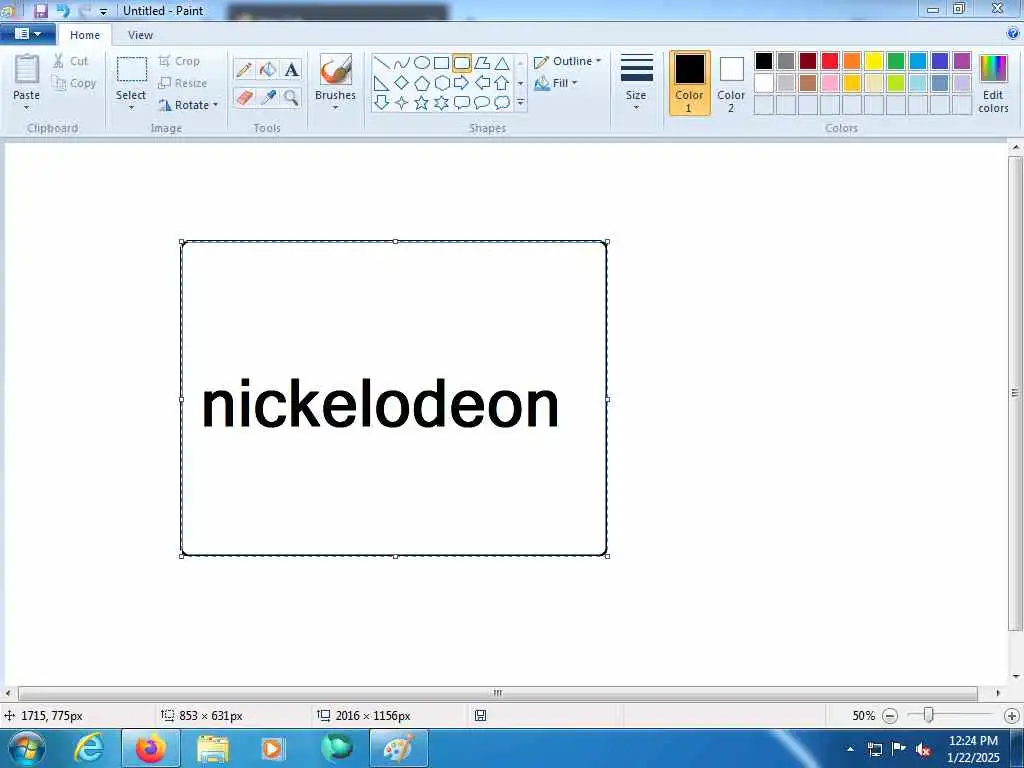The width and height of the screenshot is (1024, 768).
Task: Choose the Rounded rectangular callout shape
Action: [x=462, y=103]
